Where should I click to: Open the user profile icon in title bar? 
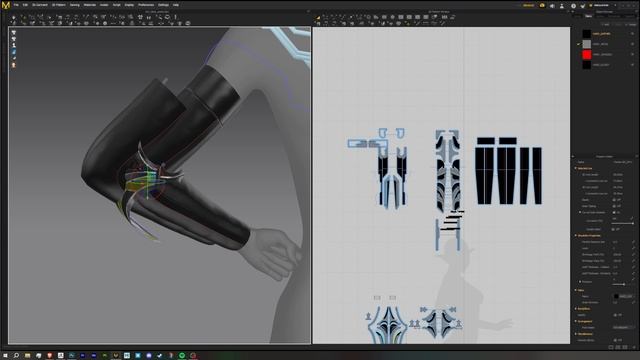point(562,6)
